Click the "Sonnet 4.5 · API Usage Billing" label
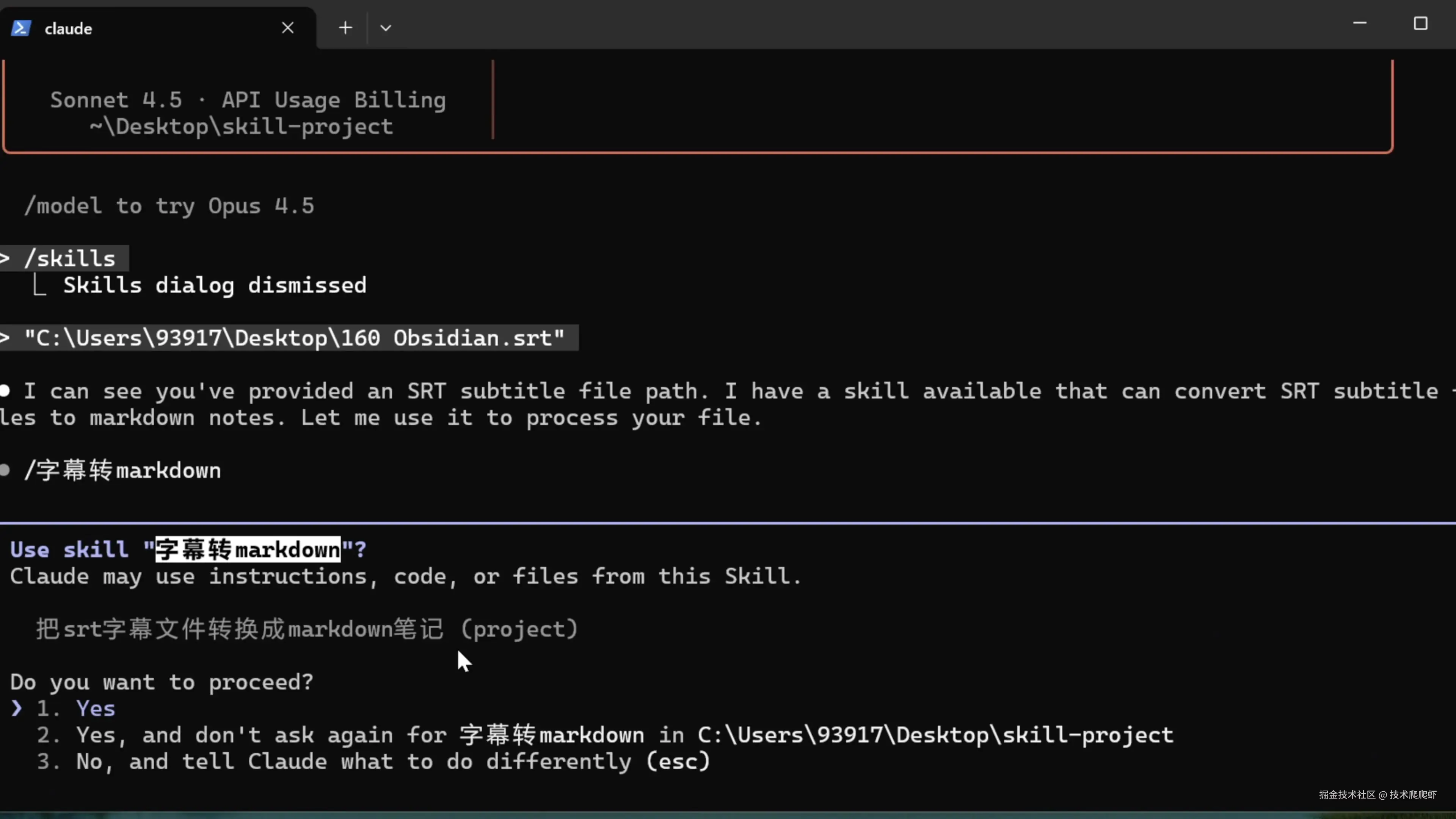This screenshot has width=1456, height=819. (248, 100)
